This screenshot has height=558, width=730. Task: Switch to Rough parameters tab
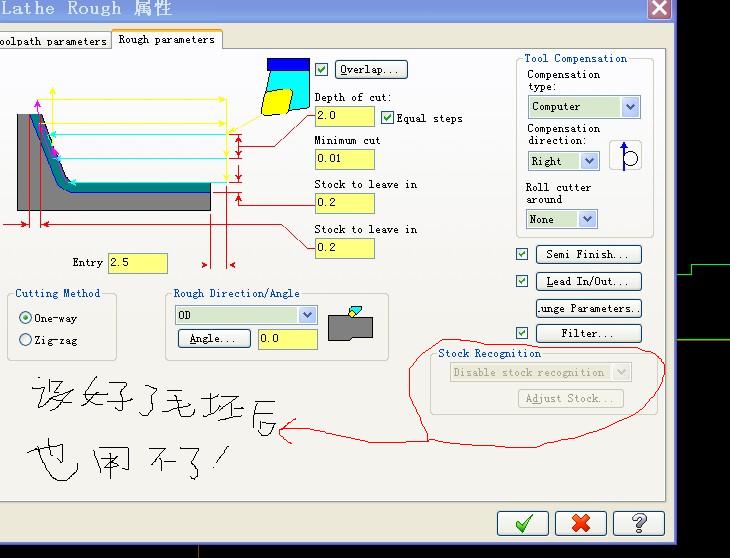pos(167,40)
